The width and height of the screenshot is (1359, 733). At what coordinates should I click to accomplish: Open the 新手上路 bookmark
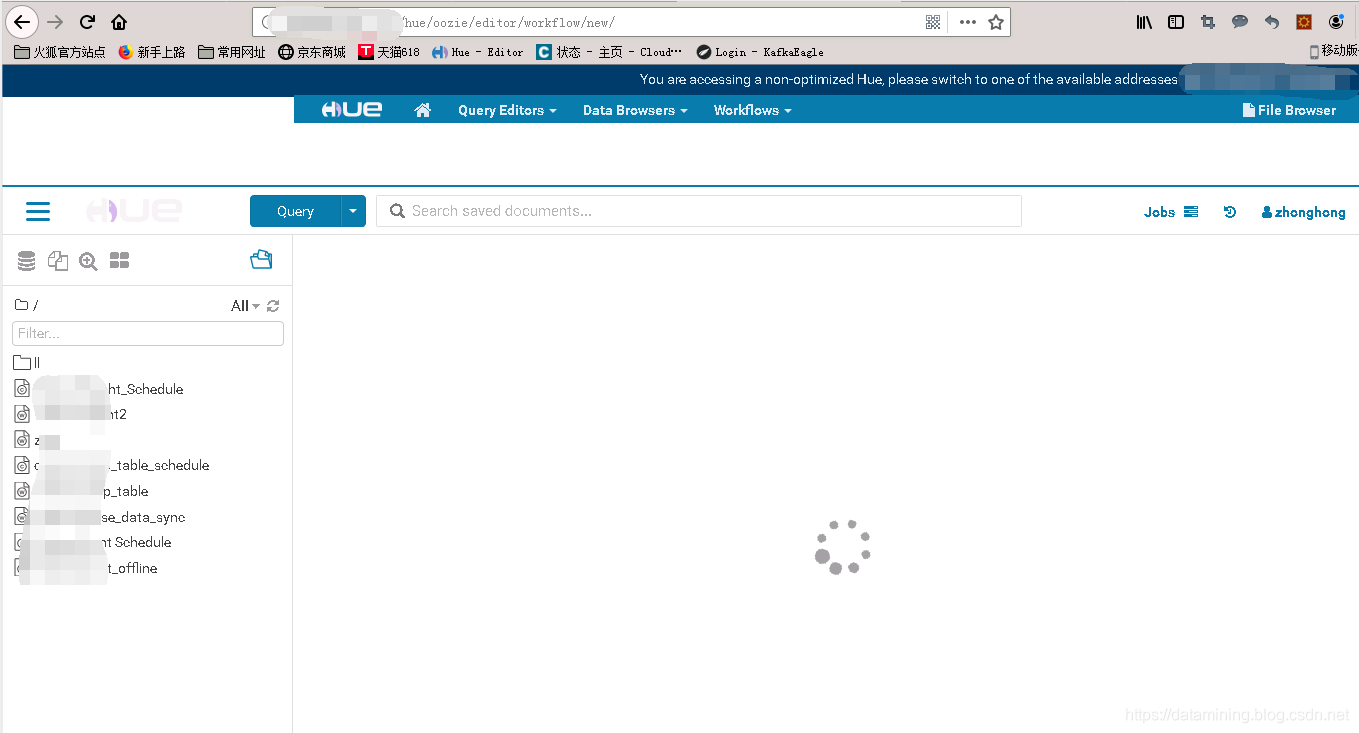coord(152,52)
